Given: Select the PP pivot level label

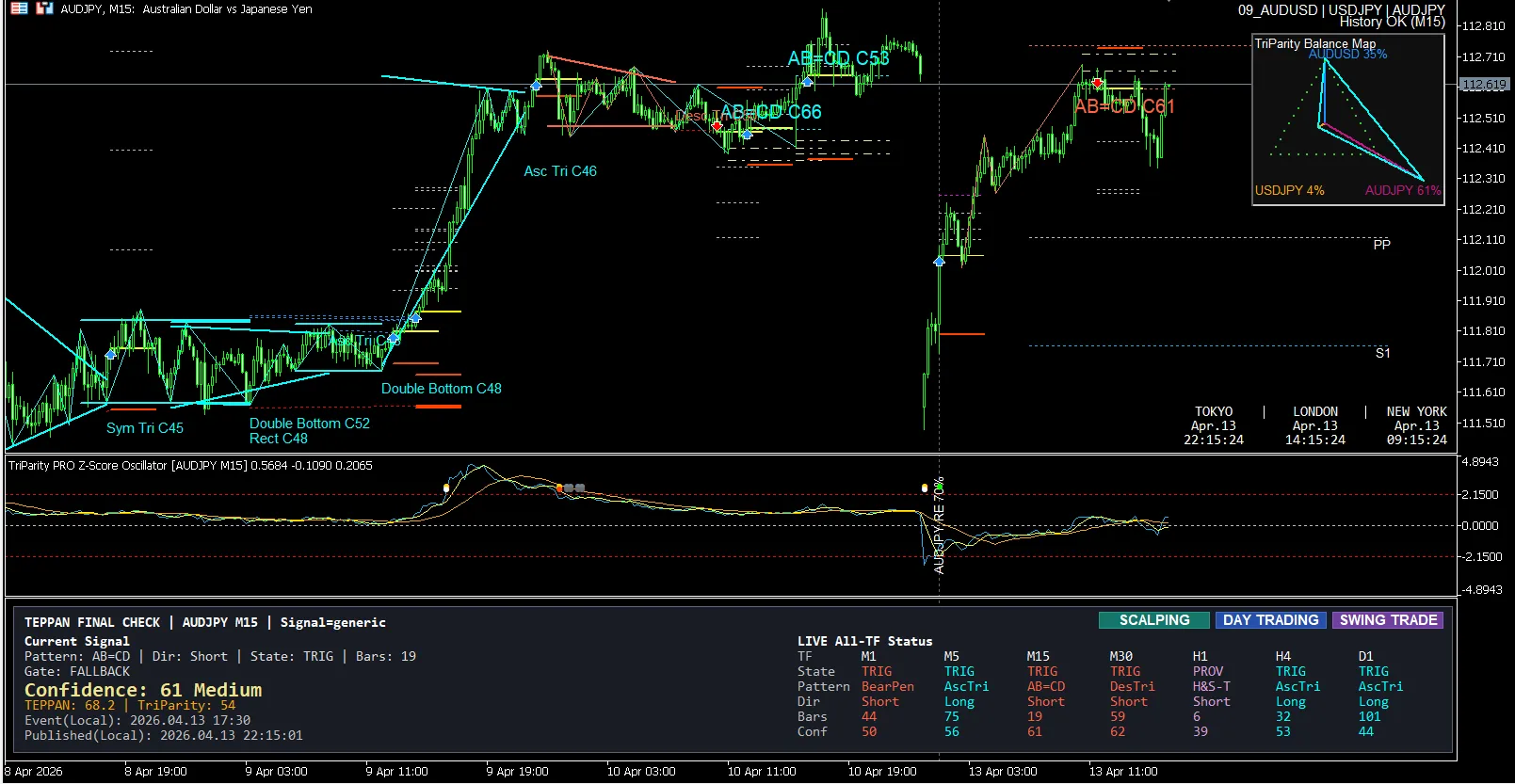Looking at the screenshot, I should coord(1381,245).
